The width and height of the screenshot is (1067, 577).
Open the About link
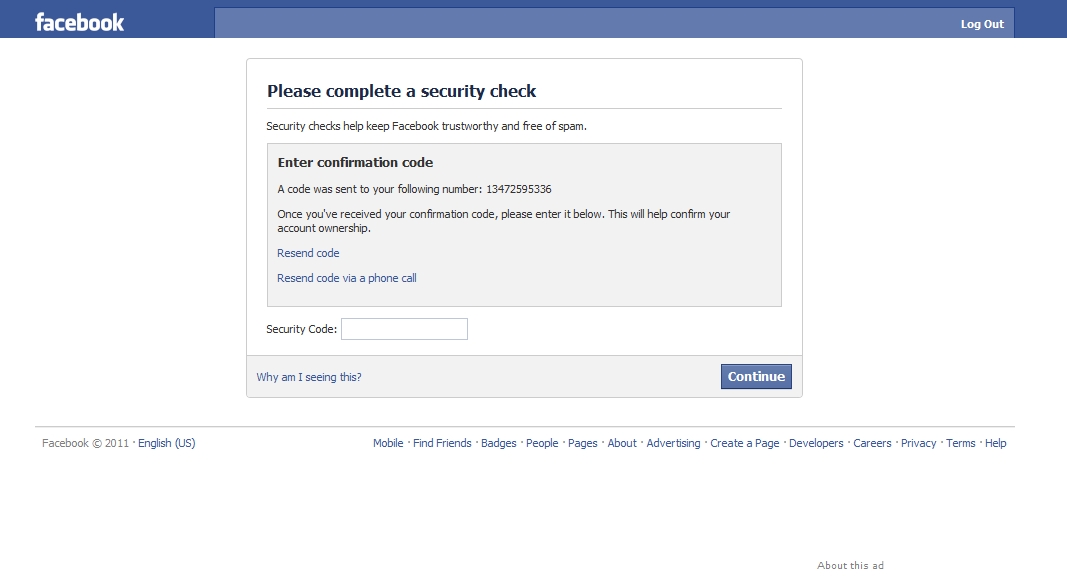point(622,443)
